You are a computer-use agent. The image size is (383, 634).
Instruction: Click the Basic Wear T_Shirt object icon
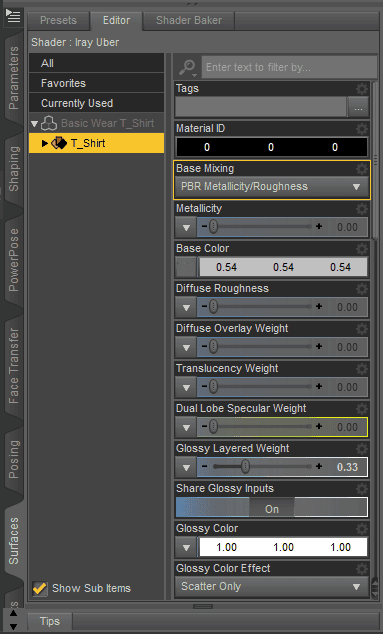coord(49,123)
